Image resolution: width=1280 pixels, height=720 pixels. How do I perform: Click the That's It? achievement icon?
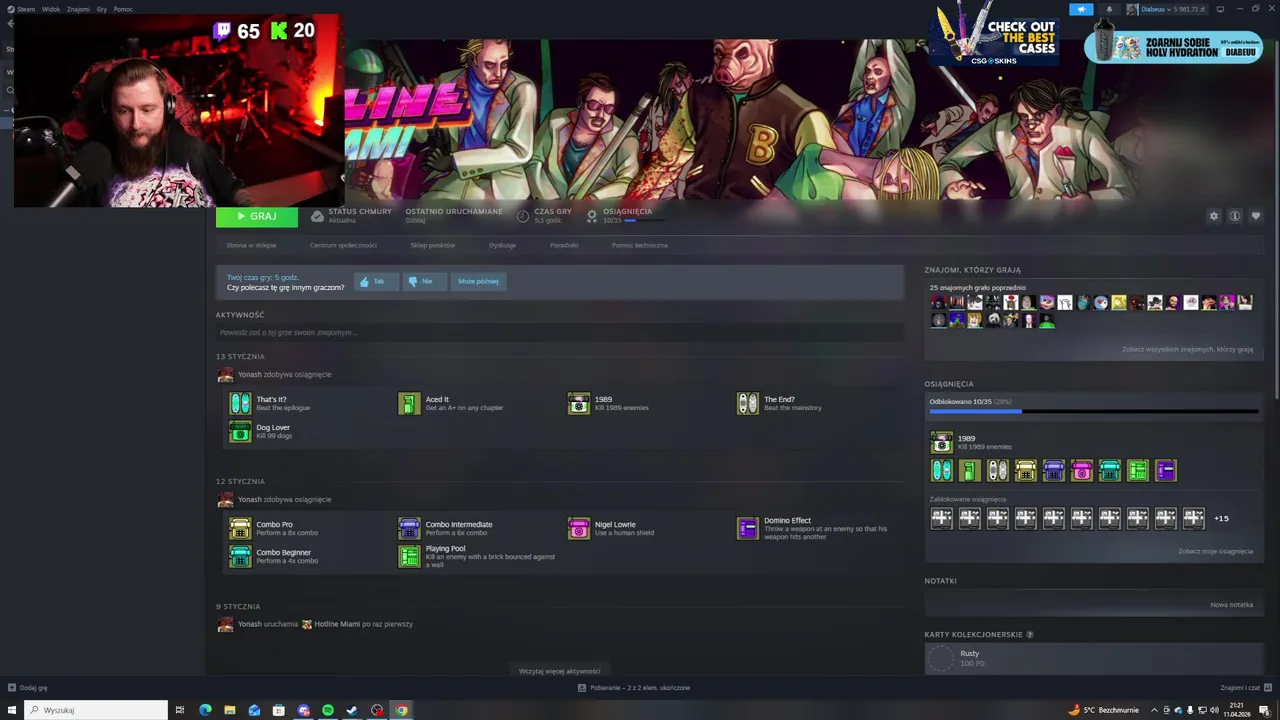pos(240,403)
